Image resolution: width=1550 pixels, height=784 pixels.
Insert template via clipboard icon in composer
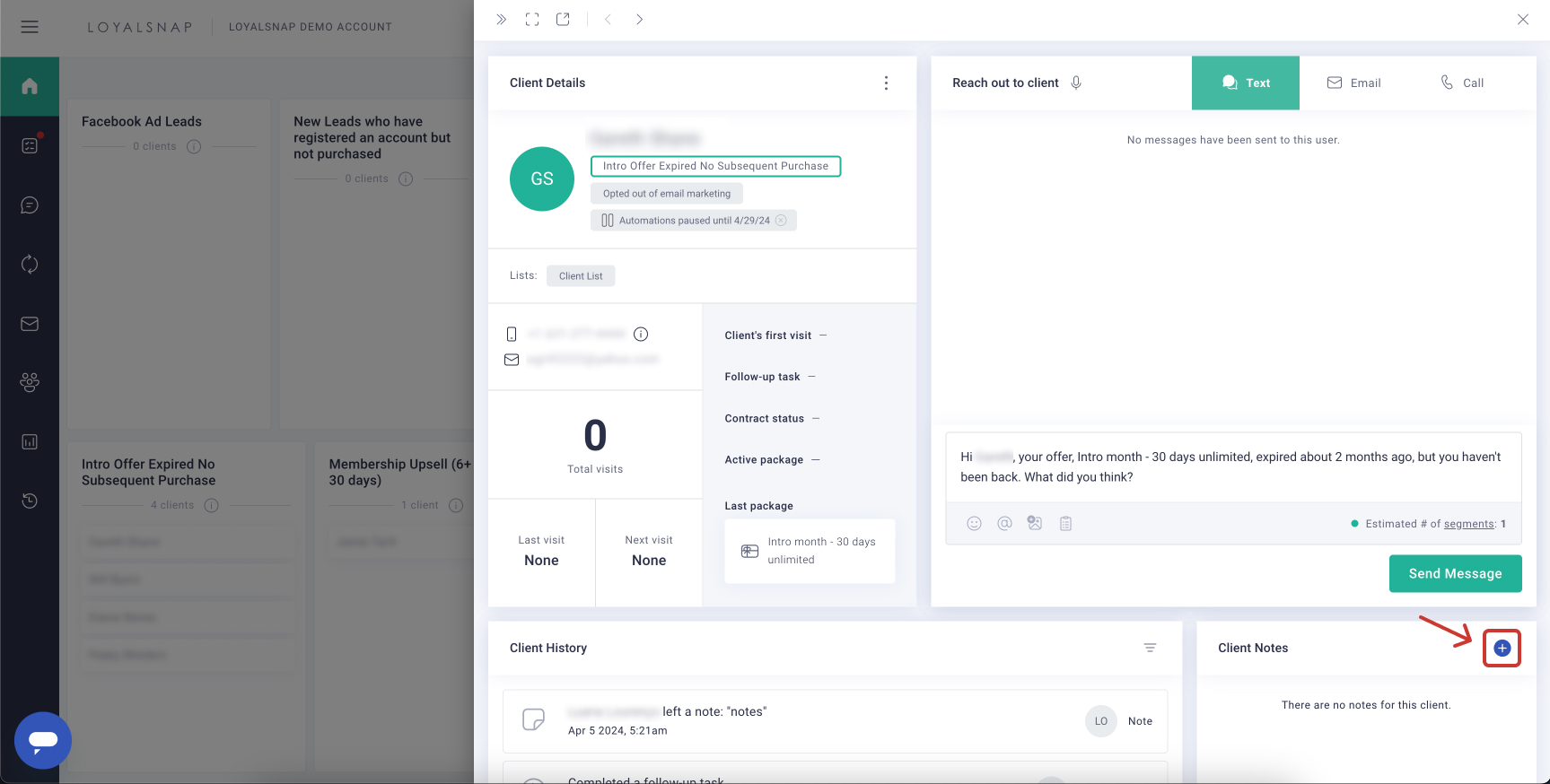coord(1065,524)
